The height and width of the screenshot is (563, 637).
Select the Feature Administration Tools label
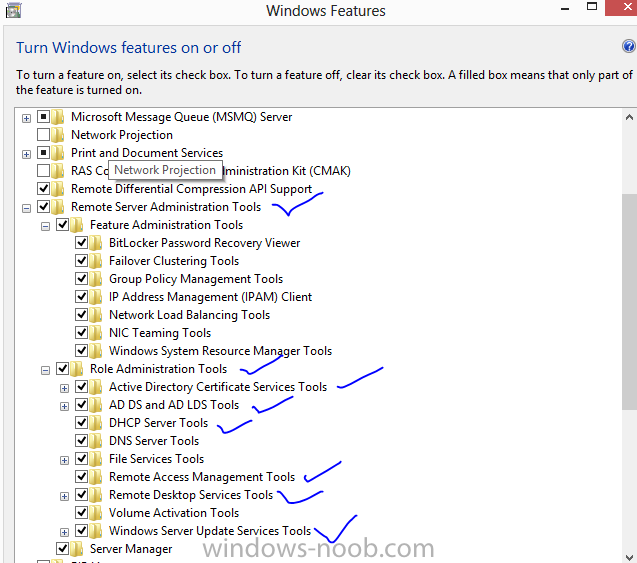pyautogui.click(x=166, y=225)
